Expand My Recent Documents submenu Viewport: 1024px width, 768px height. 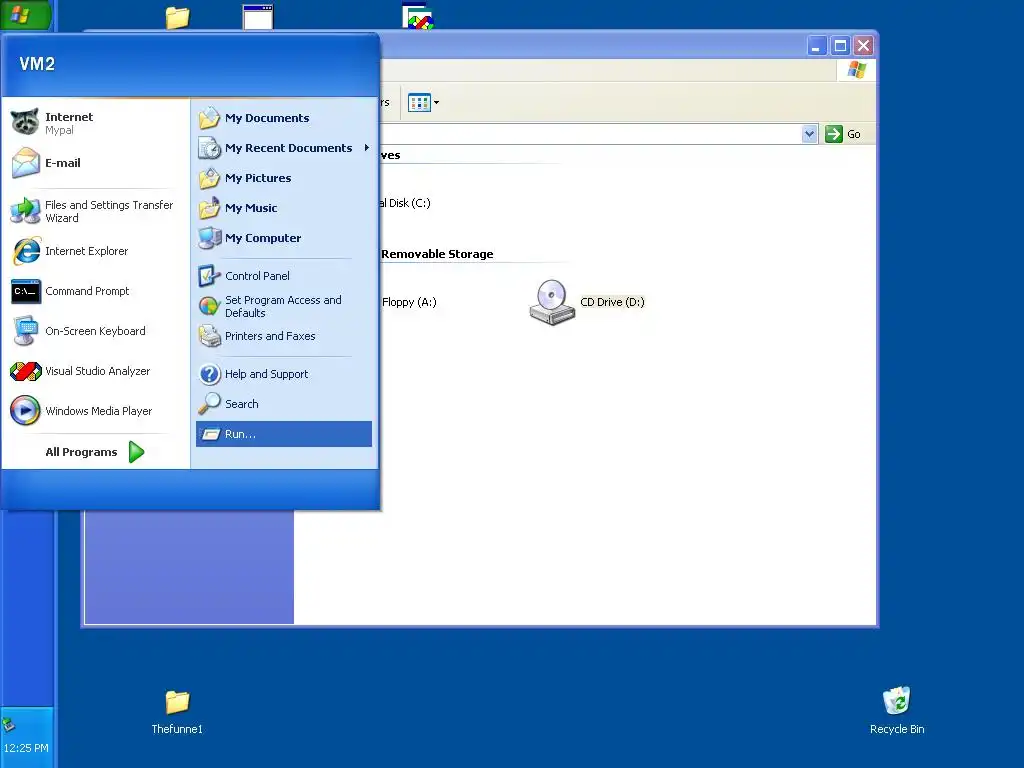point(283,148)
